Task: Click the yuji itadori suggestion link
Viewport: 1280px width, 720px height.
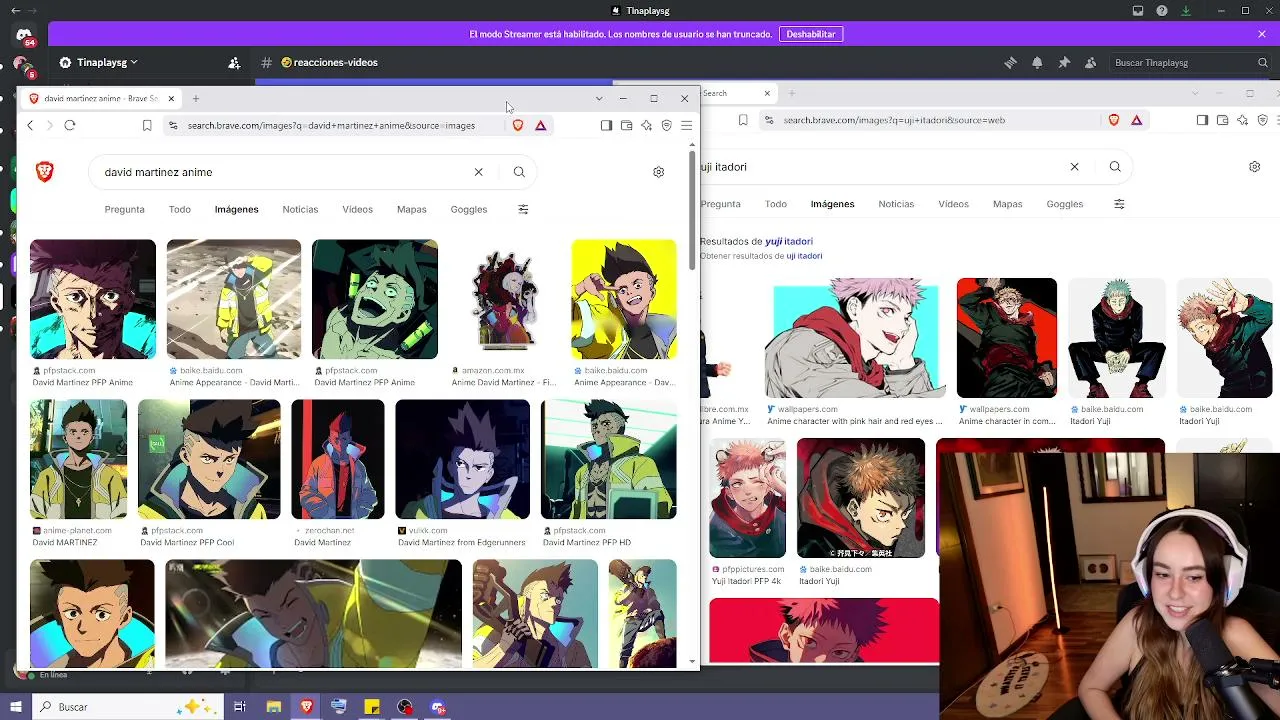Action: (x=789, y=241)
